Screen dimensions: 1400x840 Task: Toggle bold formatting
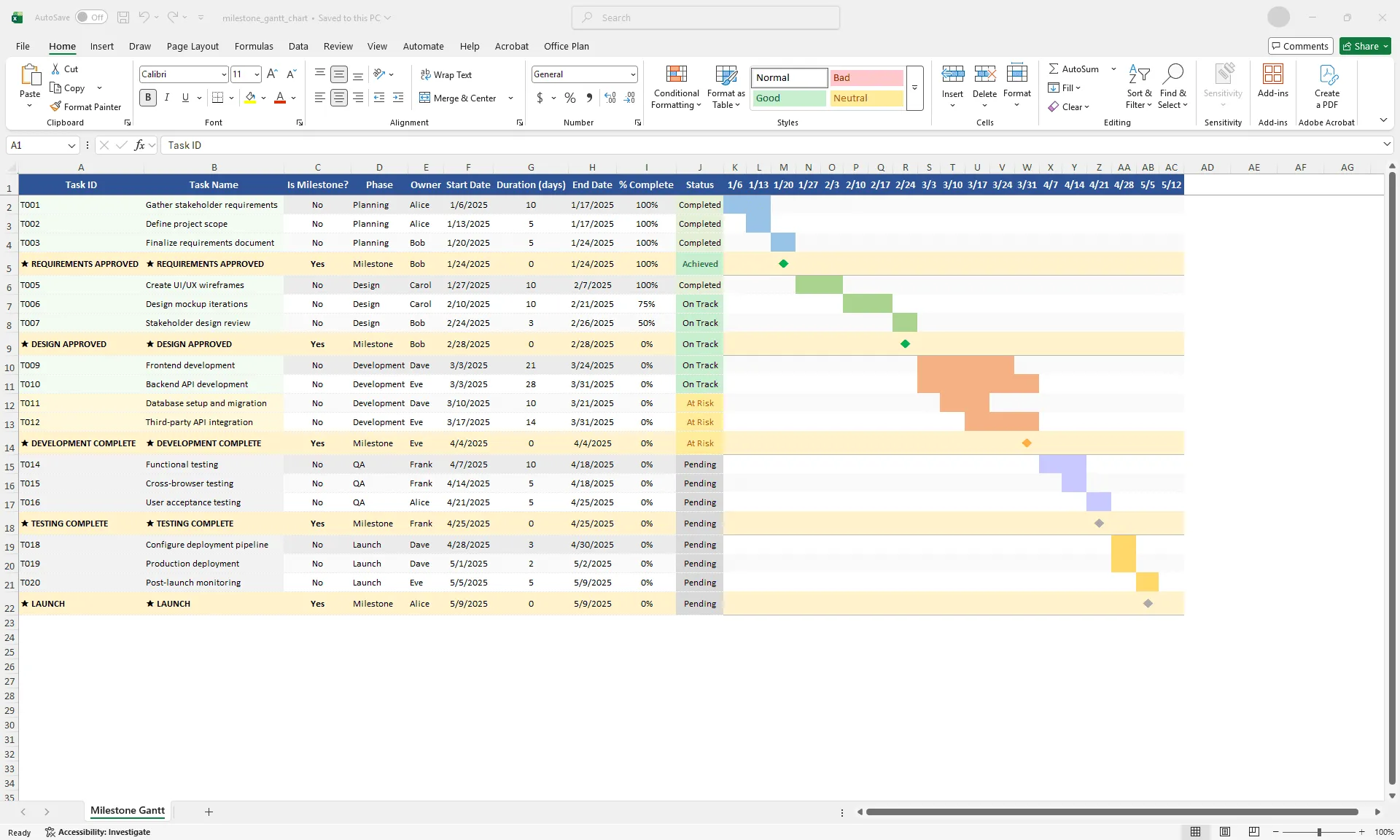pos(148,97)
